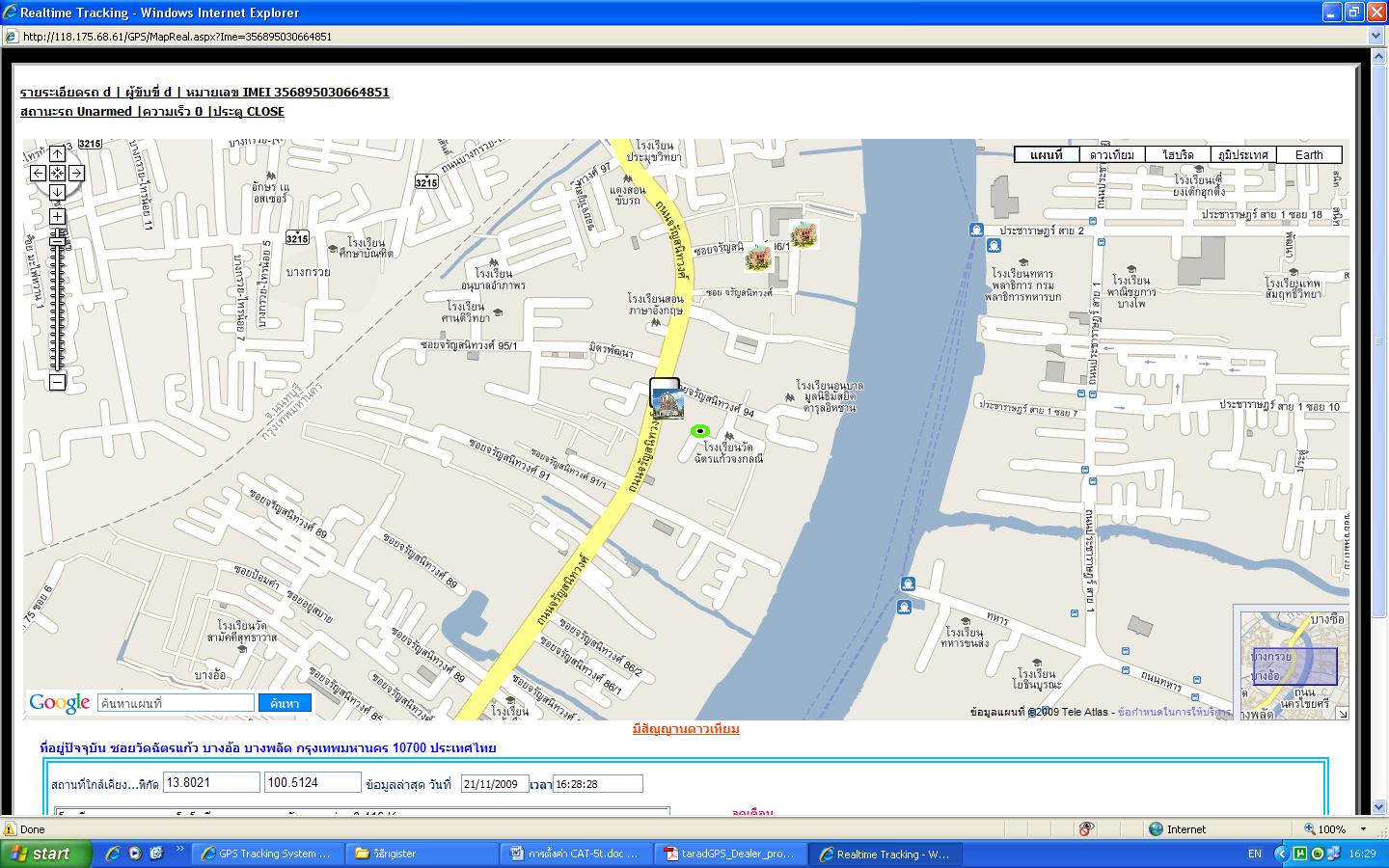Click the map search text field
This screenshot has height=868, width=1389.
176,703
